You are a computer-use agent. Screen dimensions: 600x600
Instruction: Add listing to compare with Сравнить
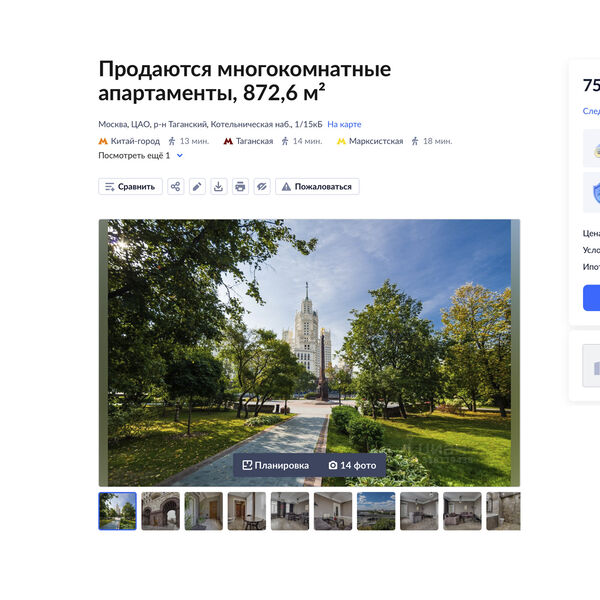click(130, 186)
